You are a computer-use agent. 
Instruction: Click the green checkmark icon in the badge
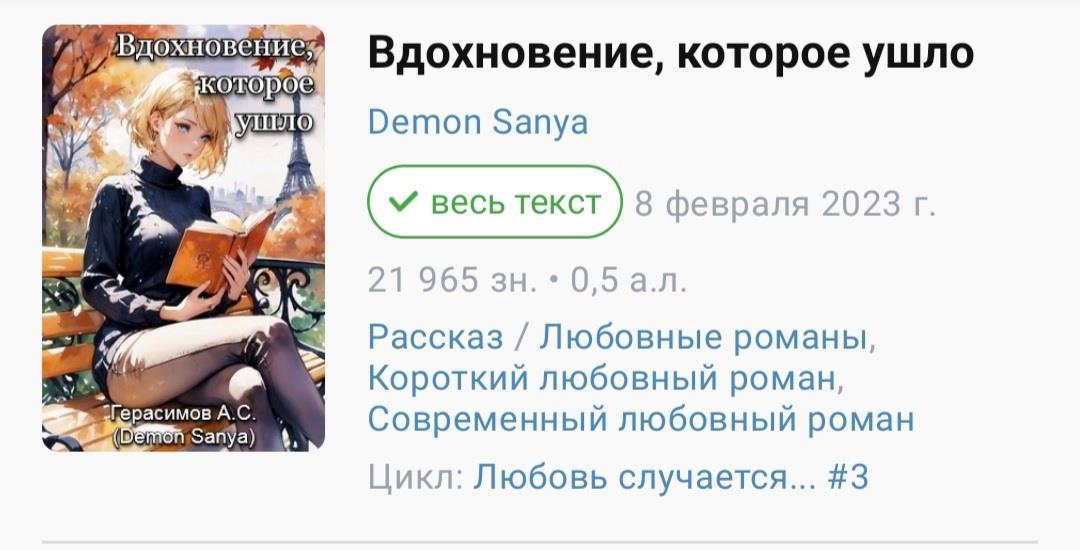coord(403,202)
